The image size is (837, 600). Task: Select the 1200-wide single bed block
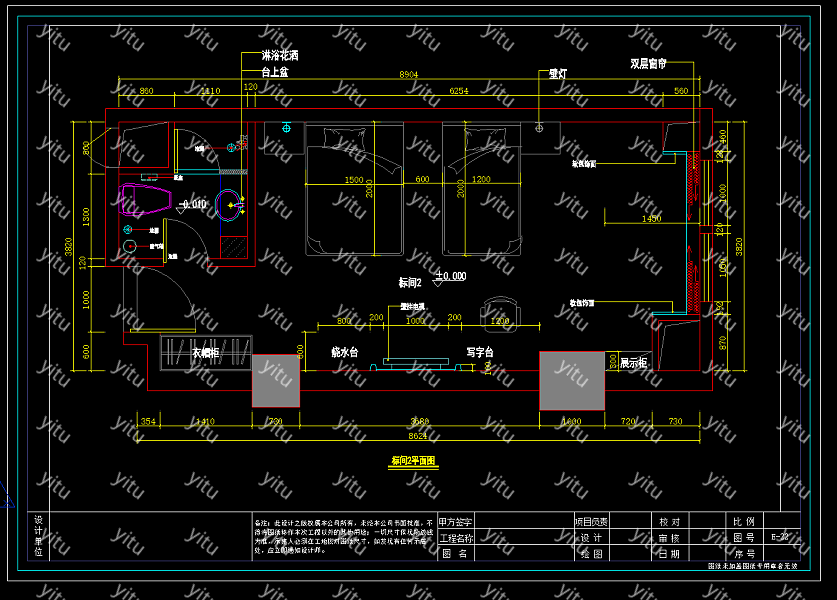481,190
